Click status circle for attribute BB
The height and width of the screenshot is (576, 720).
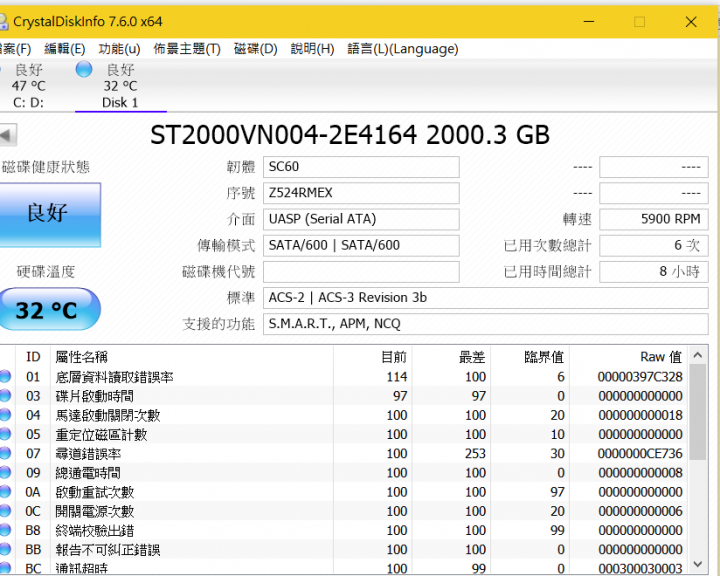[x=5, y=549]
